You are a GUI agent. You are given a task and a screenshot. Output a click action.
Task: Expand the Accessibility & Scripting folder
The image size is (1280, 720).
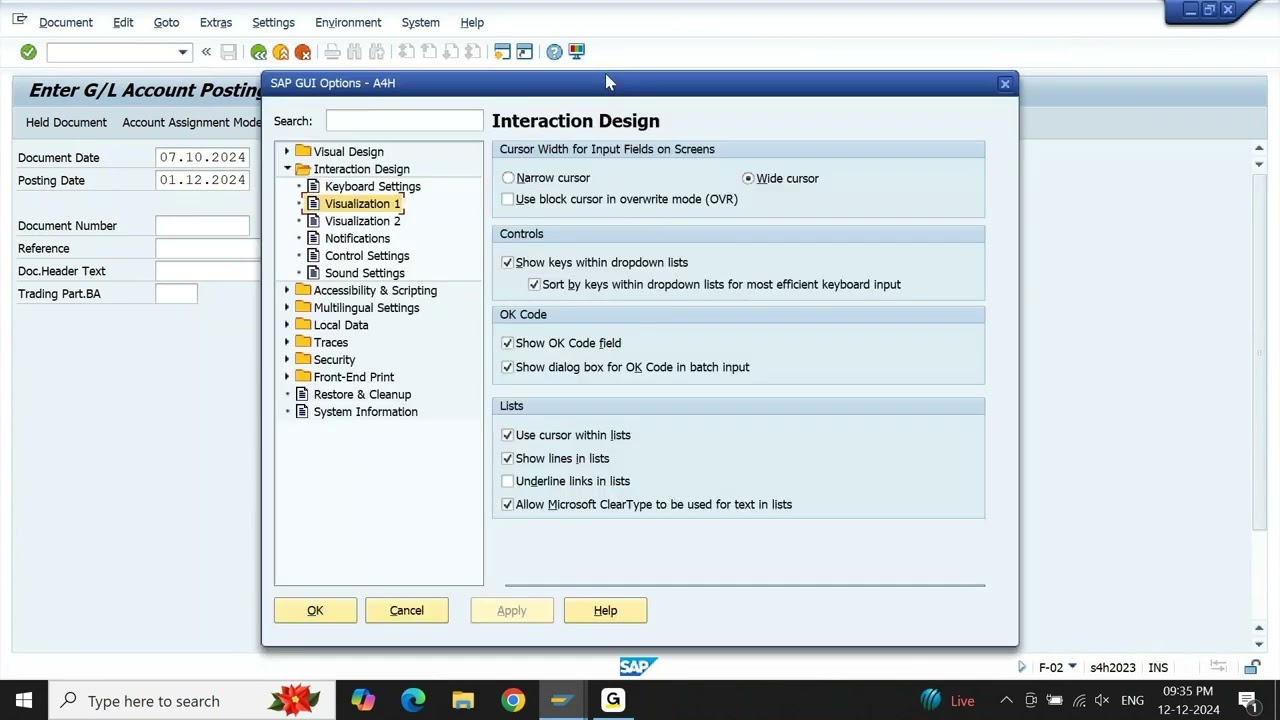coord(287,290)
